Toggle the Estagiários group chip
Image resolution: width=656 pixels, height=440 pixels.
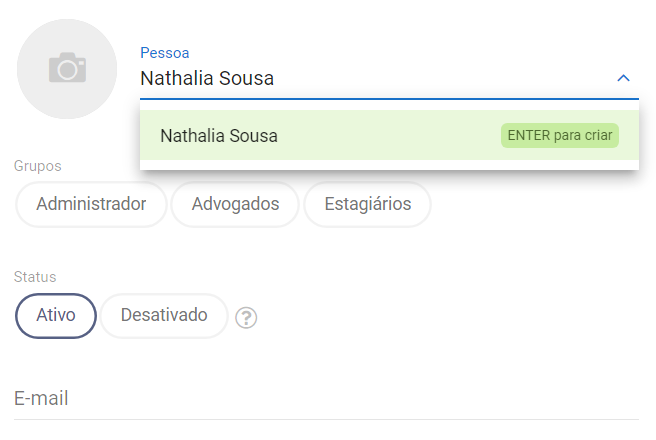(x=367, y=204)
